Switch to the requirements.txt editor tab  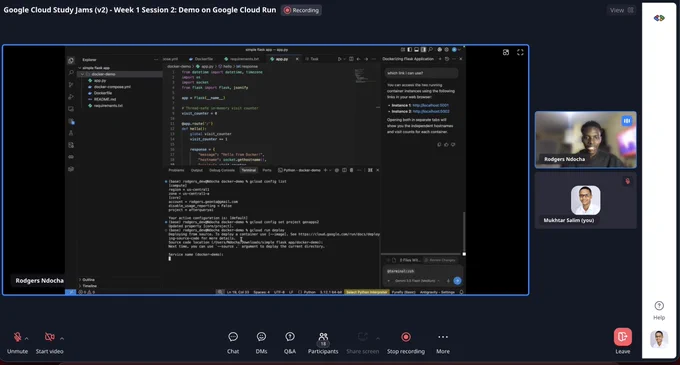242,59
